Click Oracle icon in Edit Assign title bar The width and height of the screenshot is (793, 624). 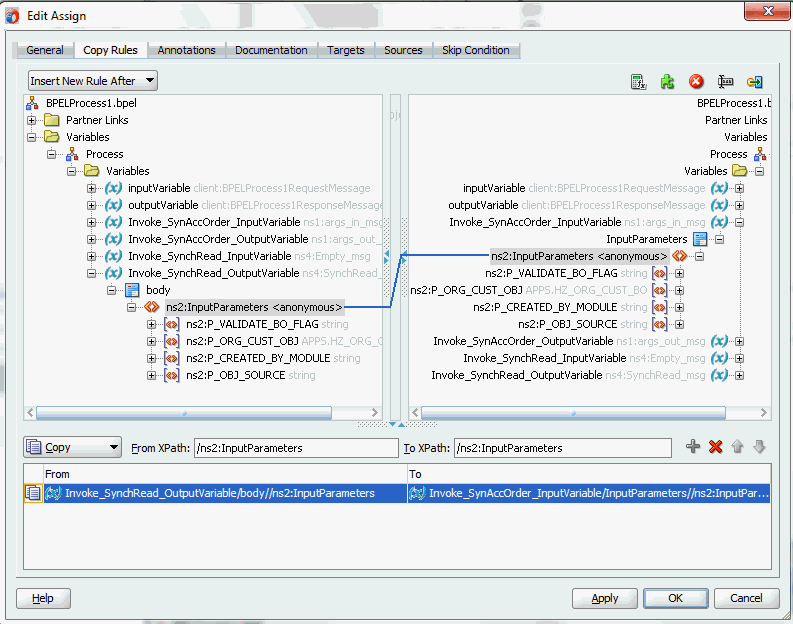(x=12, y=16)
